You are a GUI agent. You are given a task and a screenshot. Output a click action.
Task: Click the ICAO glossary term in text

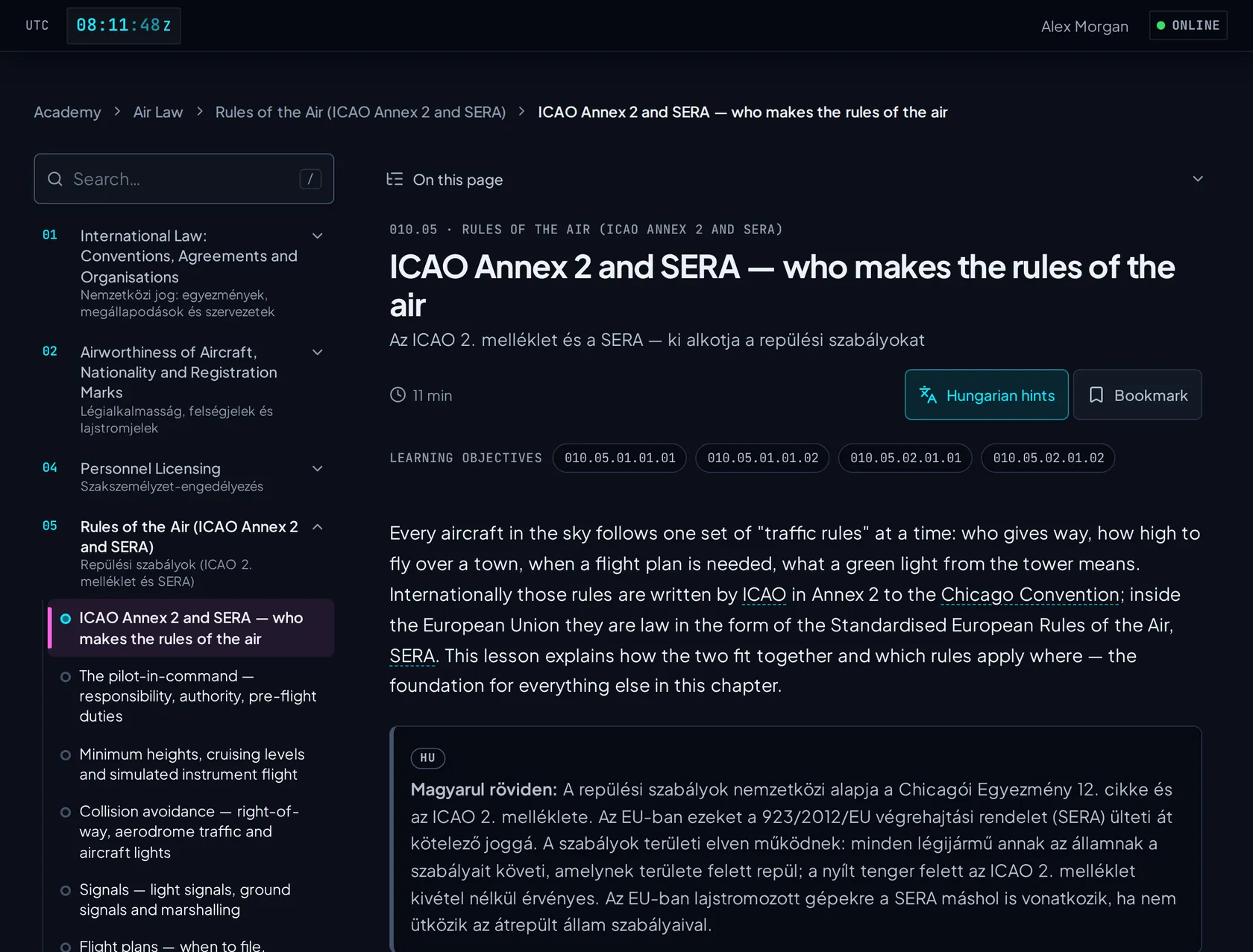(764, 594)
